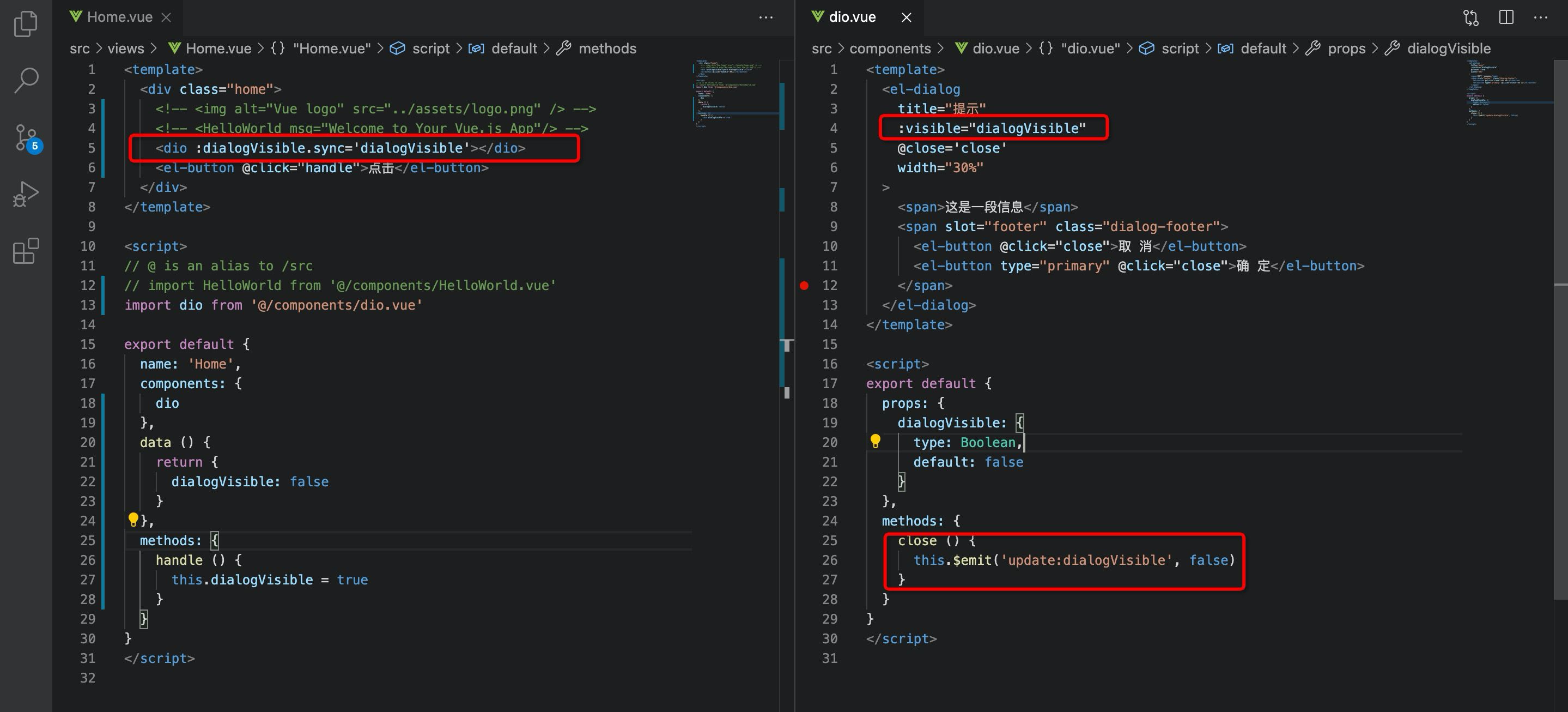Select the Source Control icon showing 5 changes
1568x712 pixels.
25,137
